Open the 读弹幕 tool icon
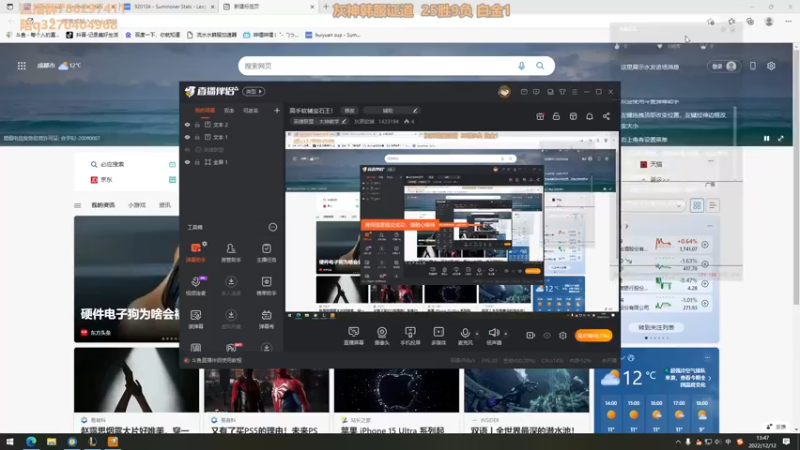This screenshot has width=800, height=450. [x=196, y=319]
